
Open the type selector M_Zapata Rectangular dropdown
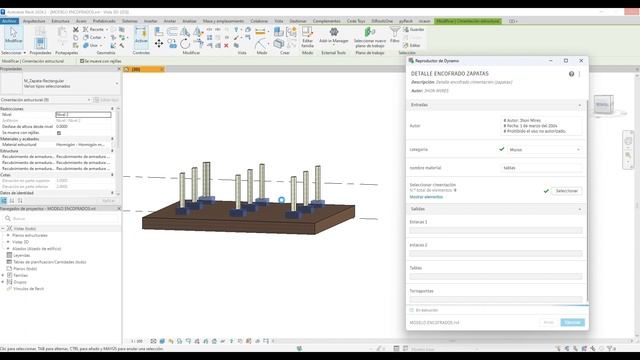(x=117, y=84)
